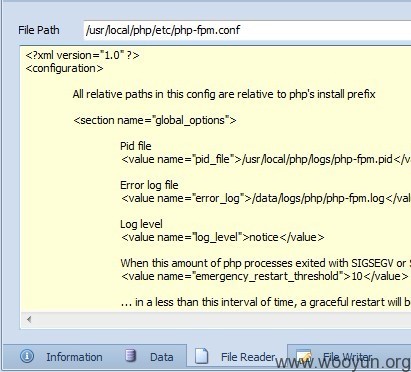Open the File Writer tab
The image size is (411, 372).
click(x=350, y=357)
